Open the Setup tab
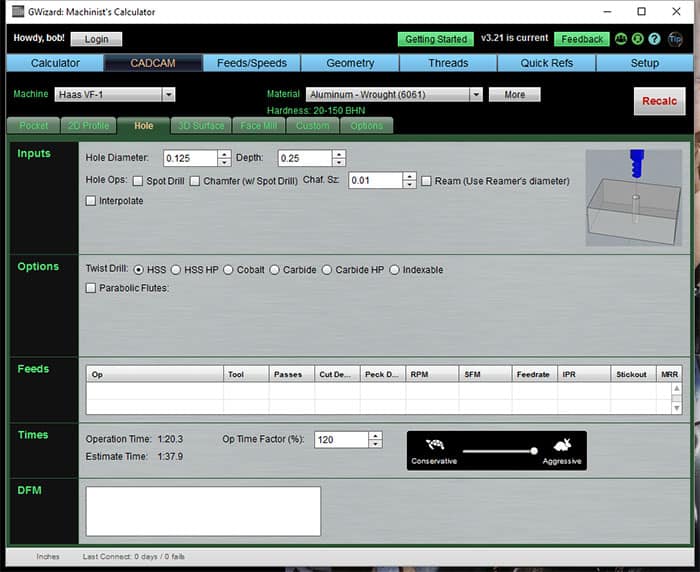 [645, 63]
